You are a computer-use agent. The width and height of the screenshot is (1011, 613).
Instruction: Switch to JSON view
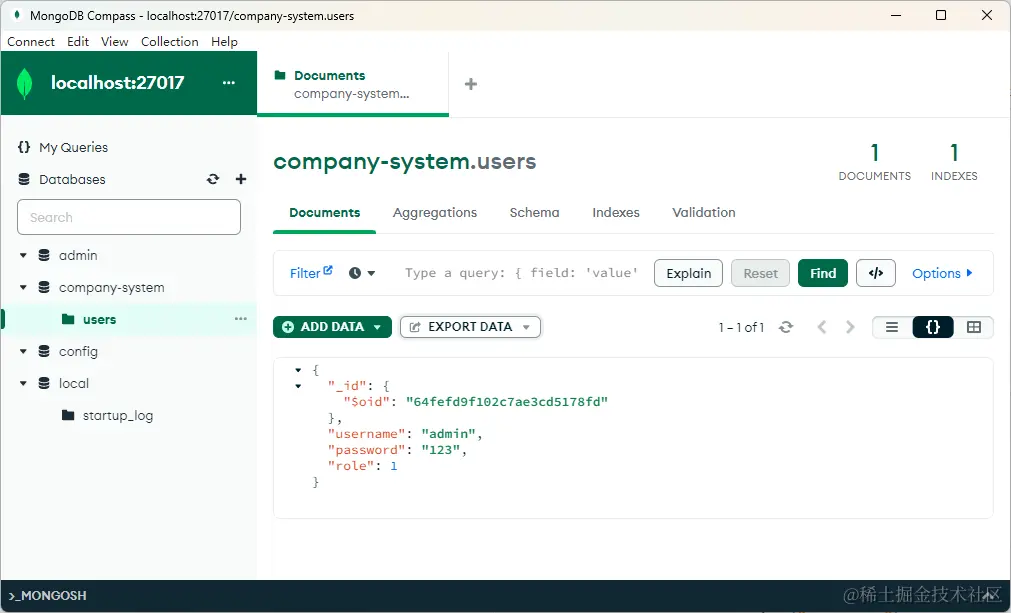click(933, 327)
